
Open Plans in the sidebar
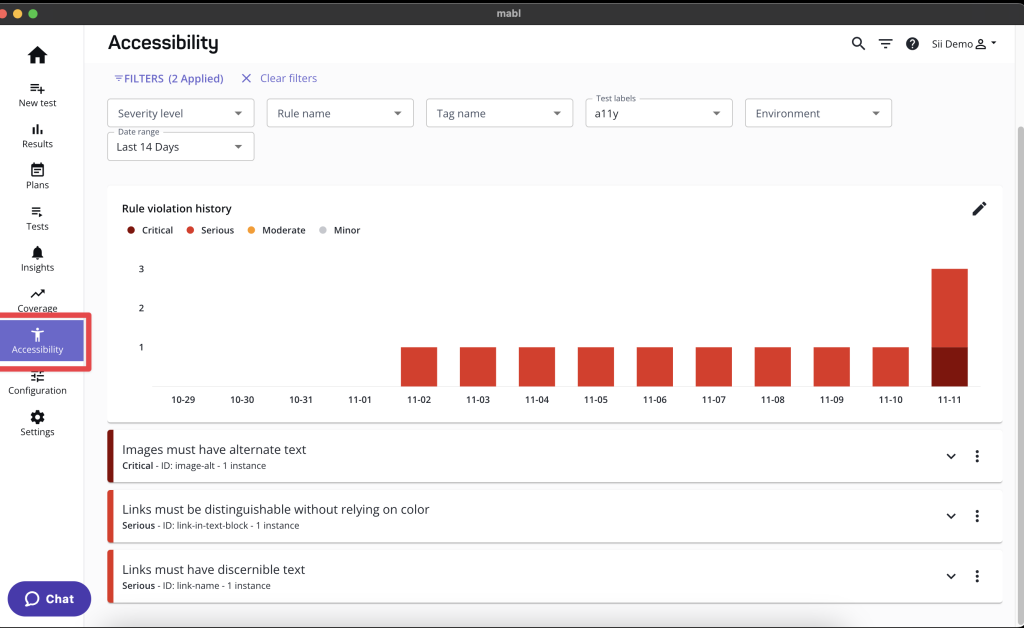click(37, 177)
